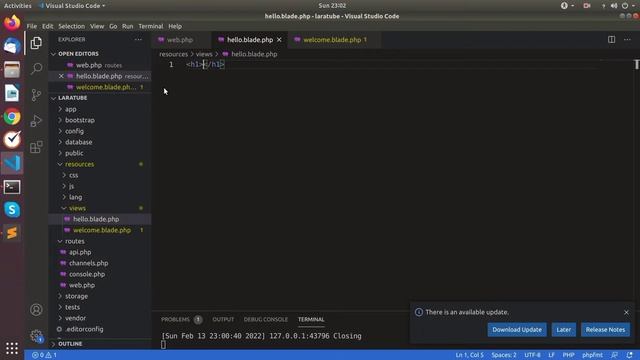Expand the Outline section
This screenshot has width=640, height=360.
[70, 344]
